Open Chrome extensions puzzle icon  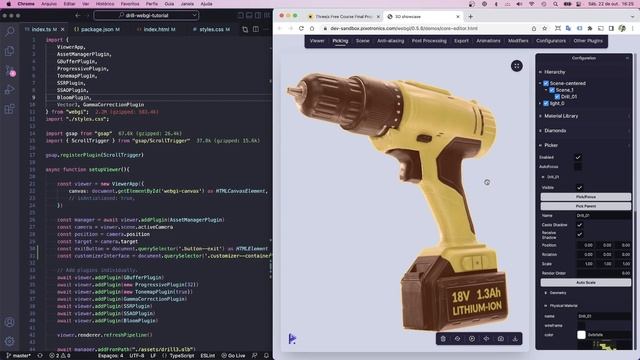[x=590, y=29]
